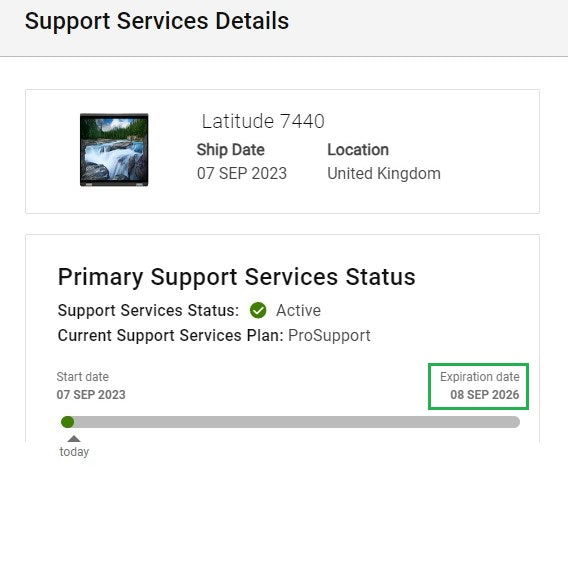Click the United Kingdom location text
This screenshot has height=570, width=568.
tap(384, 173)
